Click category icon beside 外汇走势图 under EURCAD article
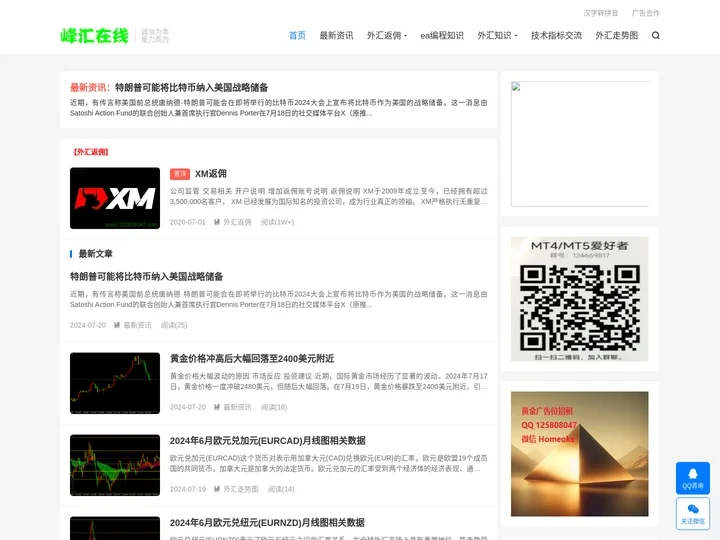The height and width of the screenshot is (540, 720). click(x=217, y=489)
